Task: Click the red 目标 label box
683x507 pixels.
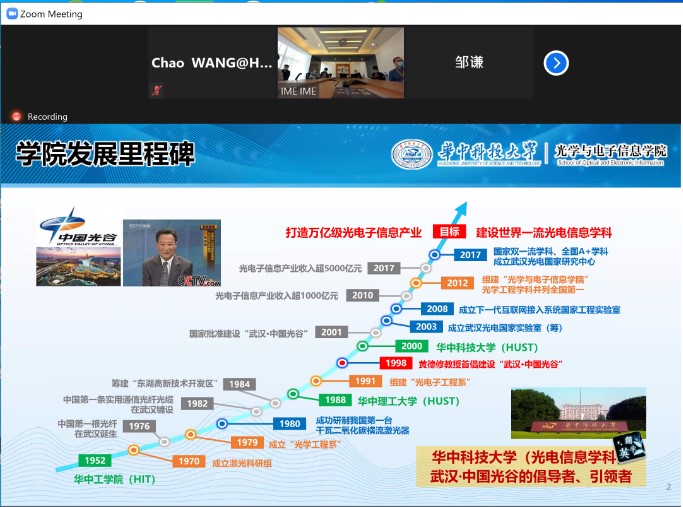Action: (449, 231)
